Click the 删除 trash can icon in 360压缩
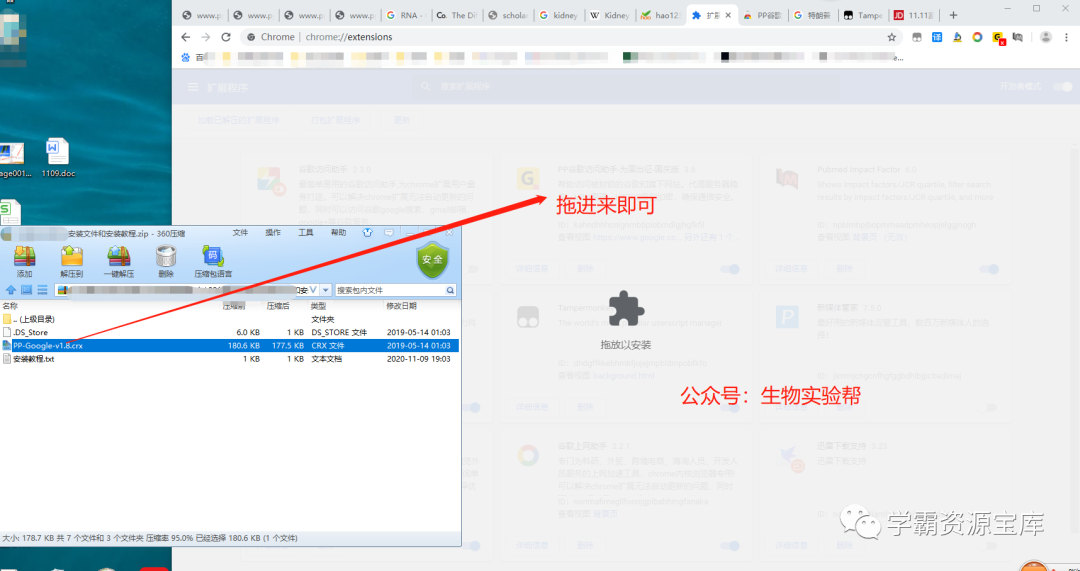The width and height of the screenshot is (1080, 571). [166, 261]
